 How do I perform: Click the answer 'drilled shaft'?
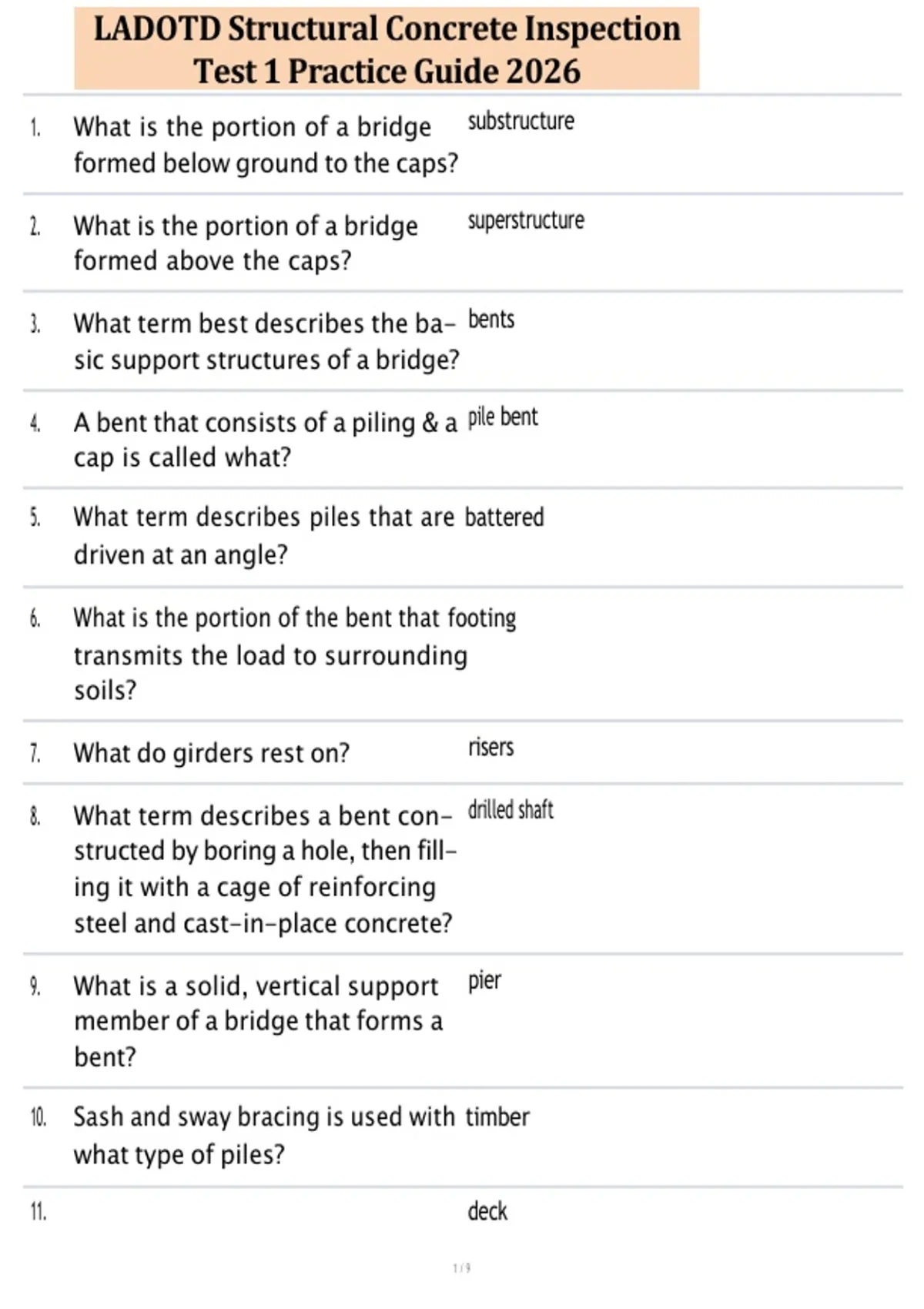pos(511,809)
